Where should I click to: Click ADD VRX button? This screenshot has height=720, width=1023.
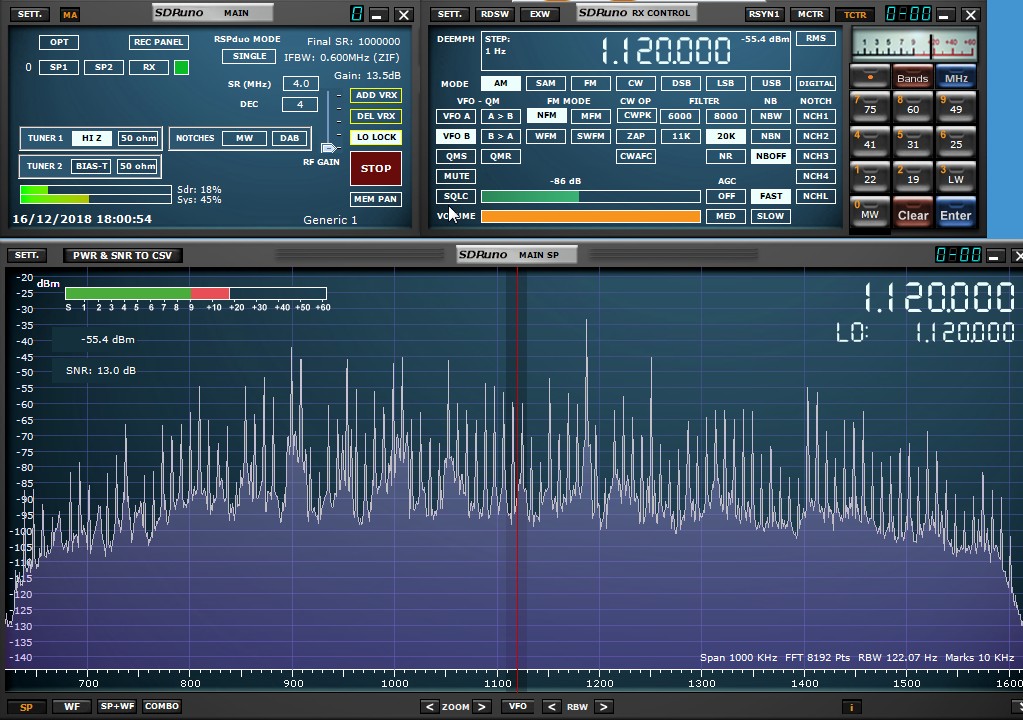pyautogui.click(x=376, y=95)
